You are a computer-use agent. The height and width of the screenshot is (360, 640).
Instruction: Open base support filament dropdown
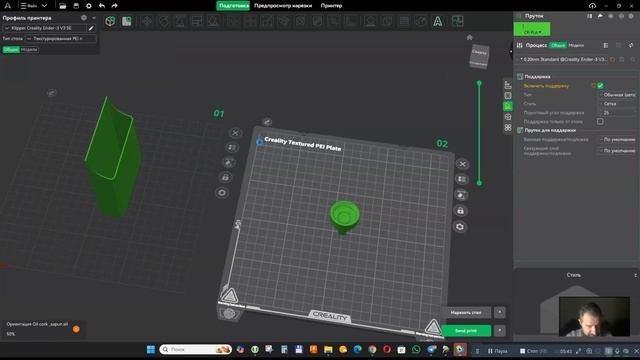617,140
